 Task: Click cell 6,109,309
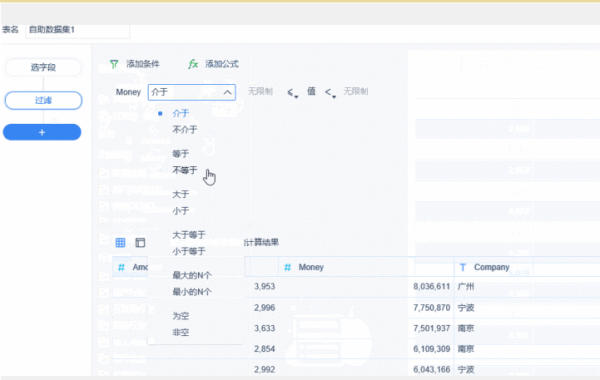[x=431, y=349]
